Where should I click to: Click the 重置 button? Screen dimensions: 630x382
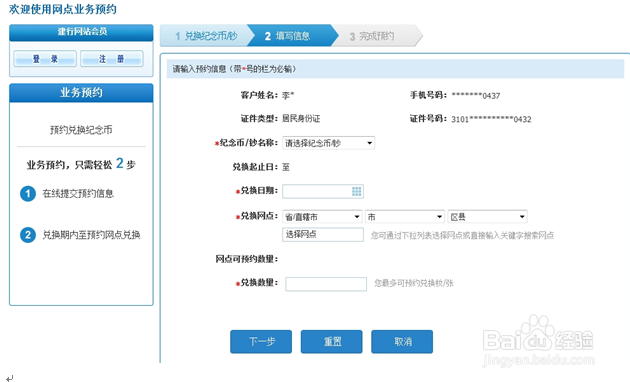(331, 342)
